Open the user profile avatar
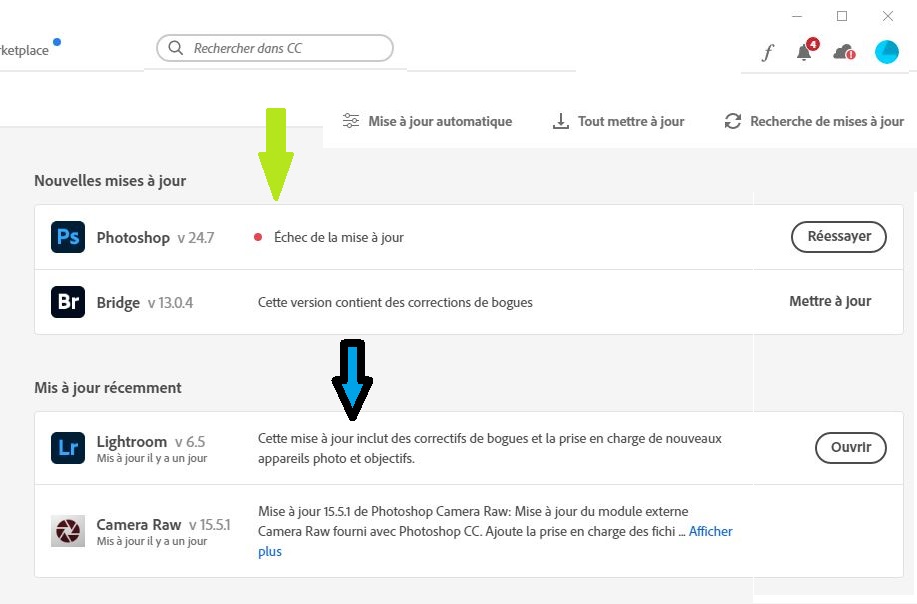917x604 pixels. [x=887, y=52]
